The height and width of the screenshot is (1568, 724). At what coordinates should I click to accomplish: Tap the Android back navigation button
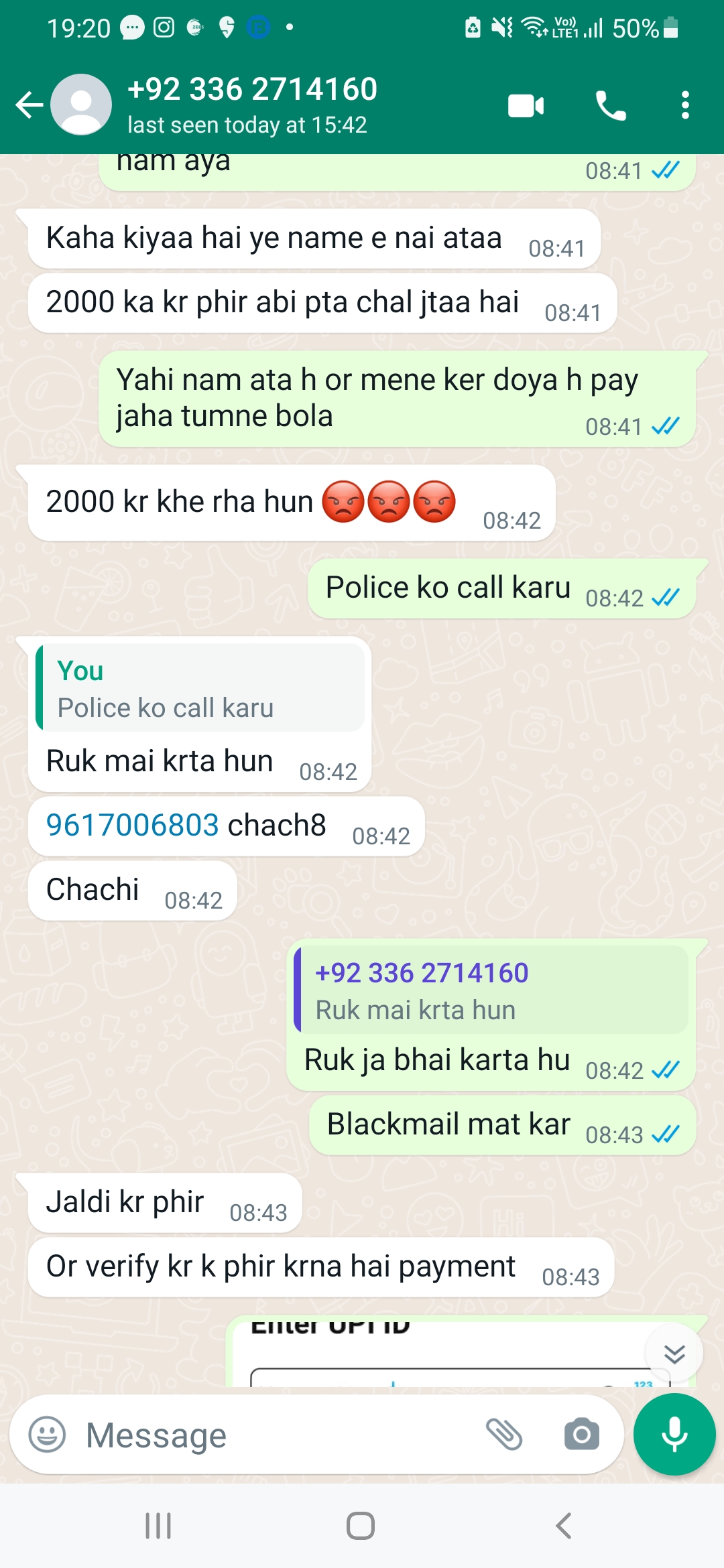coord(564,1526)
